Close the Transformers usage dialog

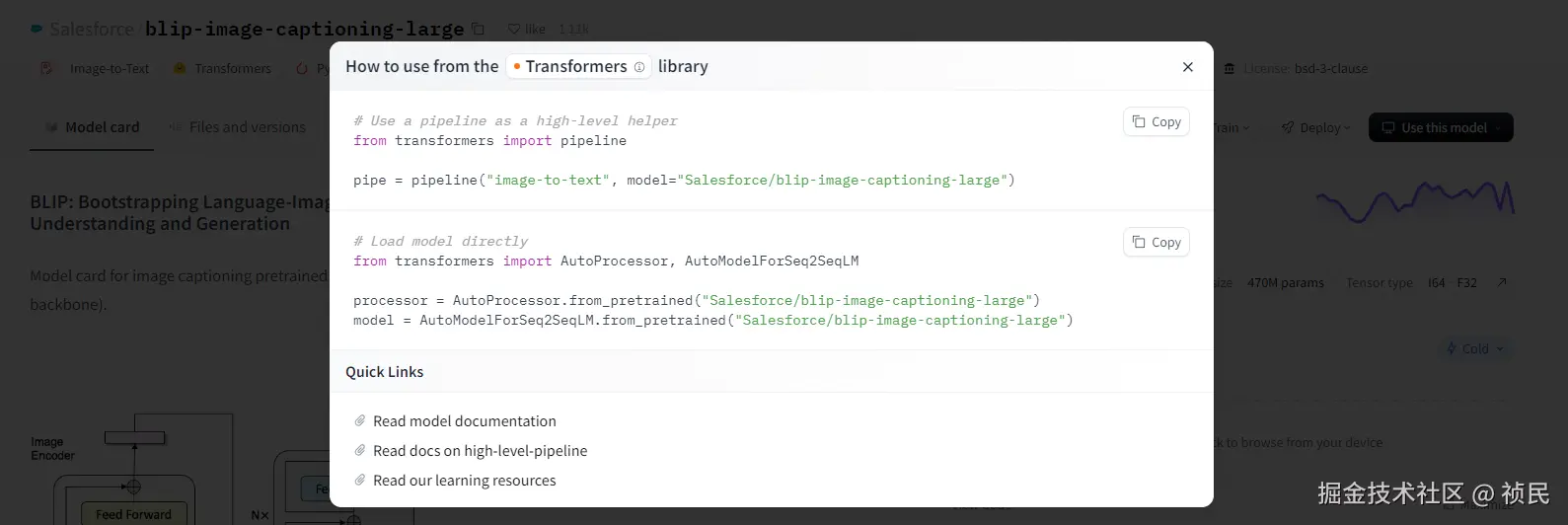pos(1187,67)
